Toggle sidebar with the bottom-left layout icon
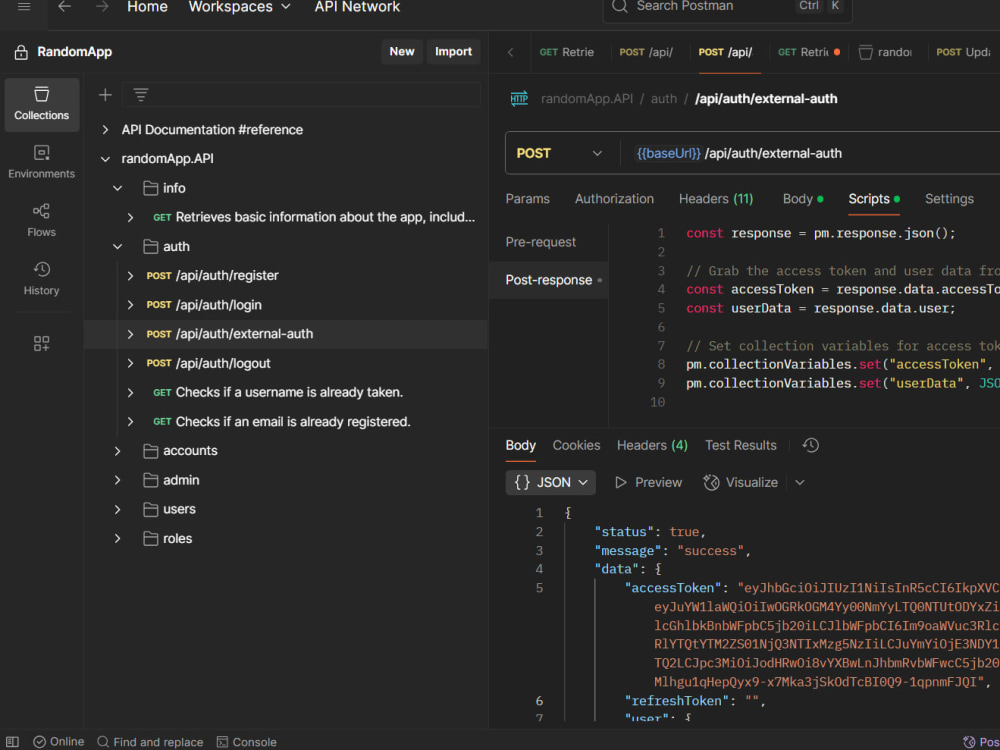1000x750 pixels. pyautogui.click(x=12, y=742)
